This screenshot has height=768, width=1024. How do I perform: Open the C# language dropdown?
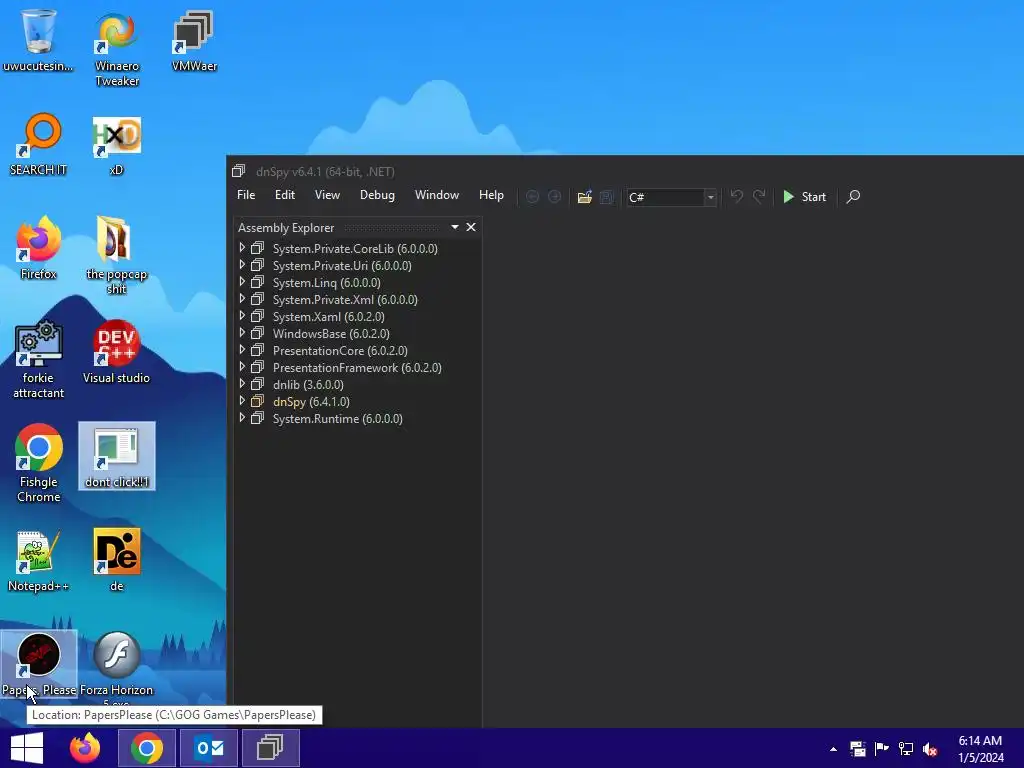[711, 197]
